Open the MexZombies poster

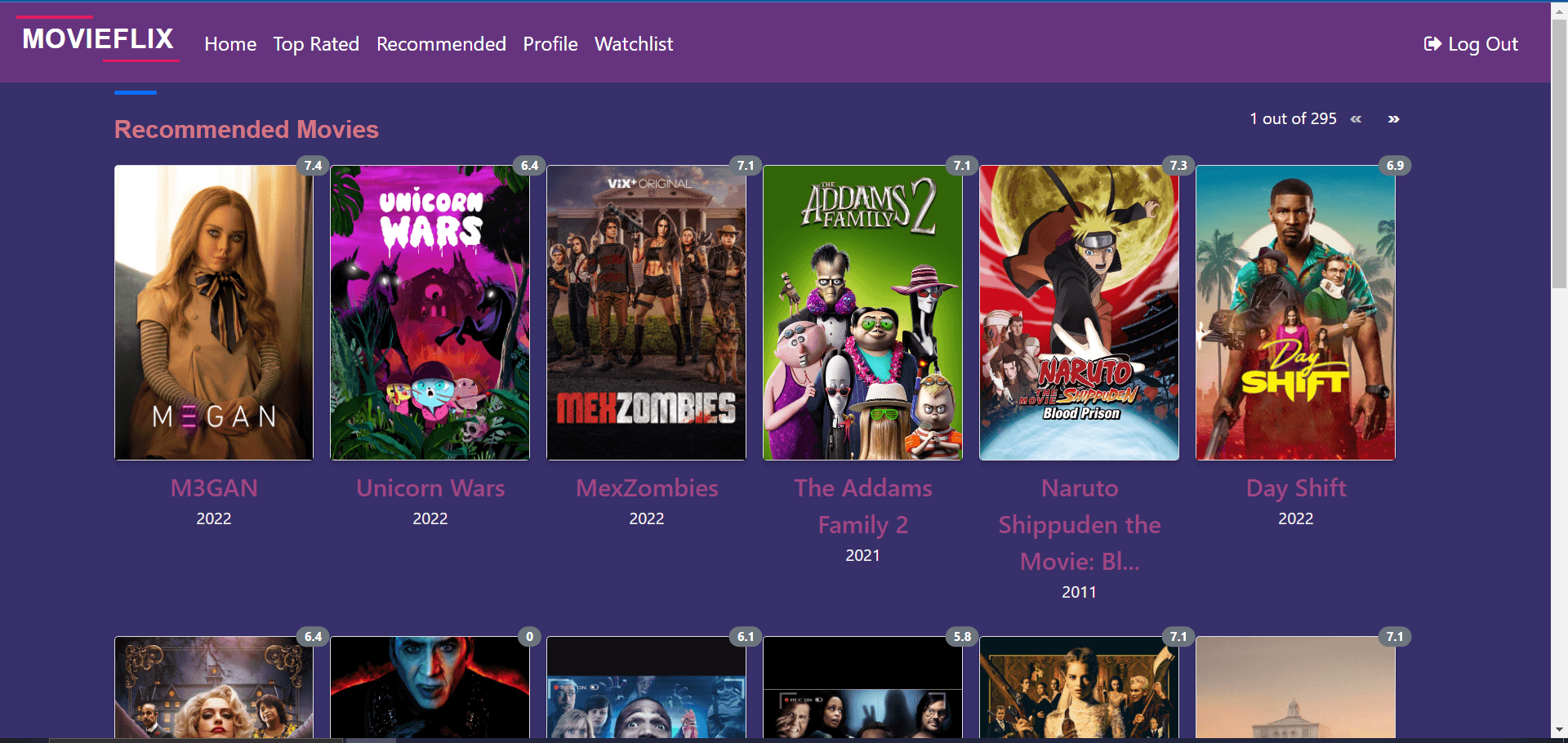(647, 313)
